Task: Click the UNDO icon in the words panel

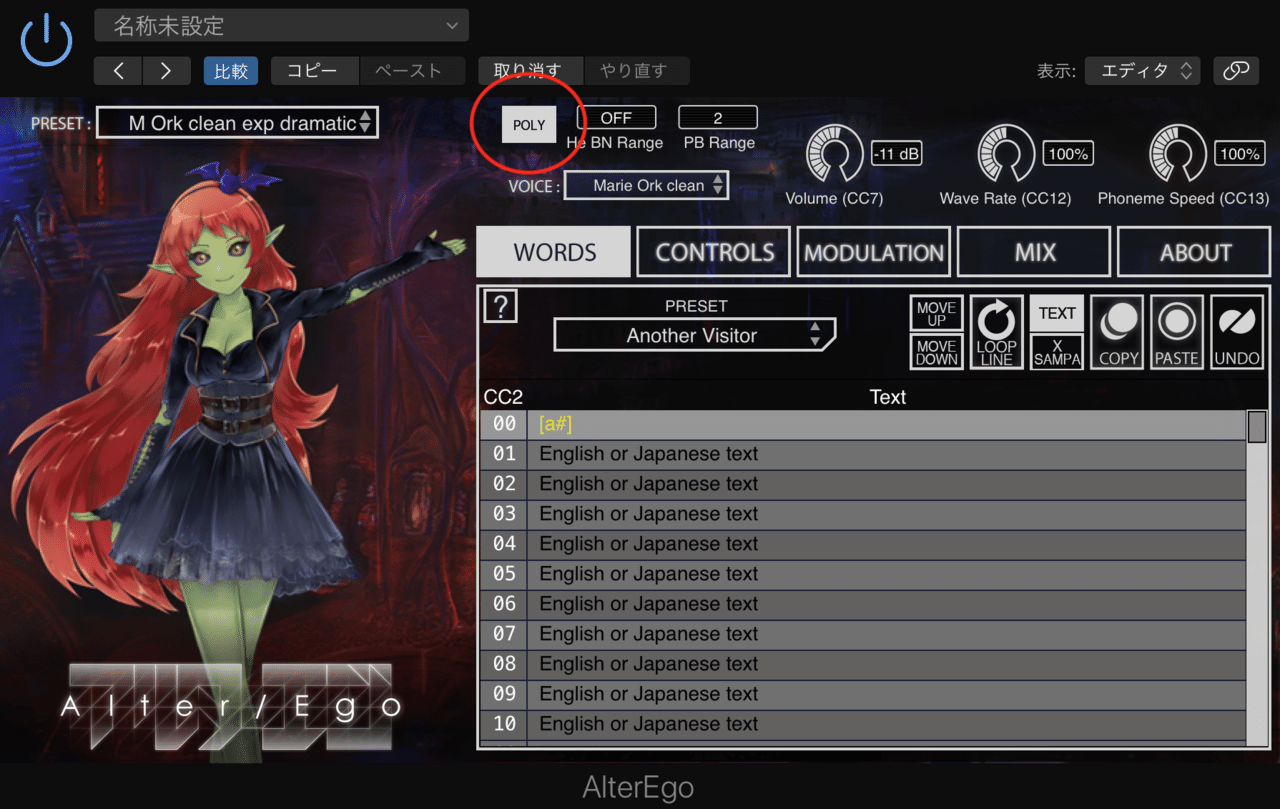Action: [1236, 331]
